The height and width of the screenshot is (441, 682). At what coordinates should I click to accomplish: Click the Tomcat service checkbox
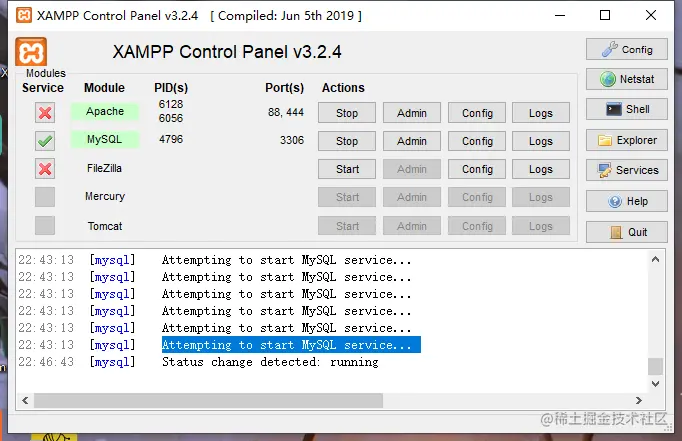pos(45,226)
